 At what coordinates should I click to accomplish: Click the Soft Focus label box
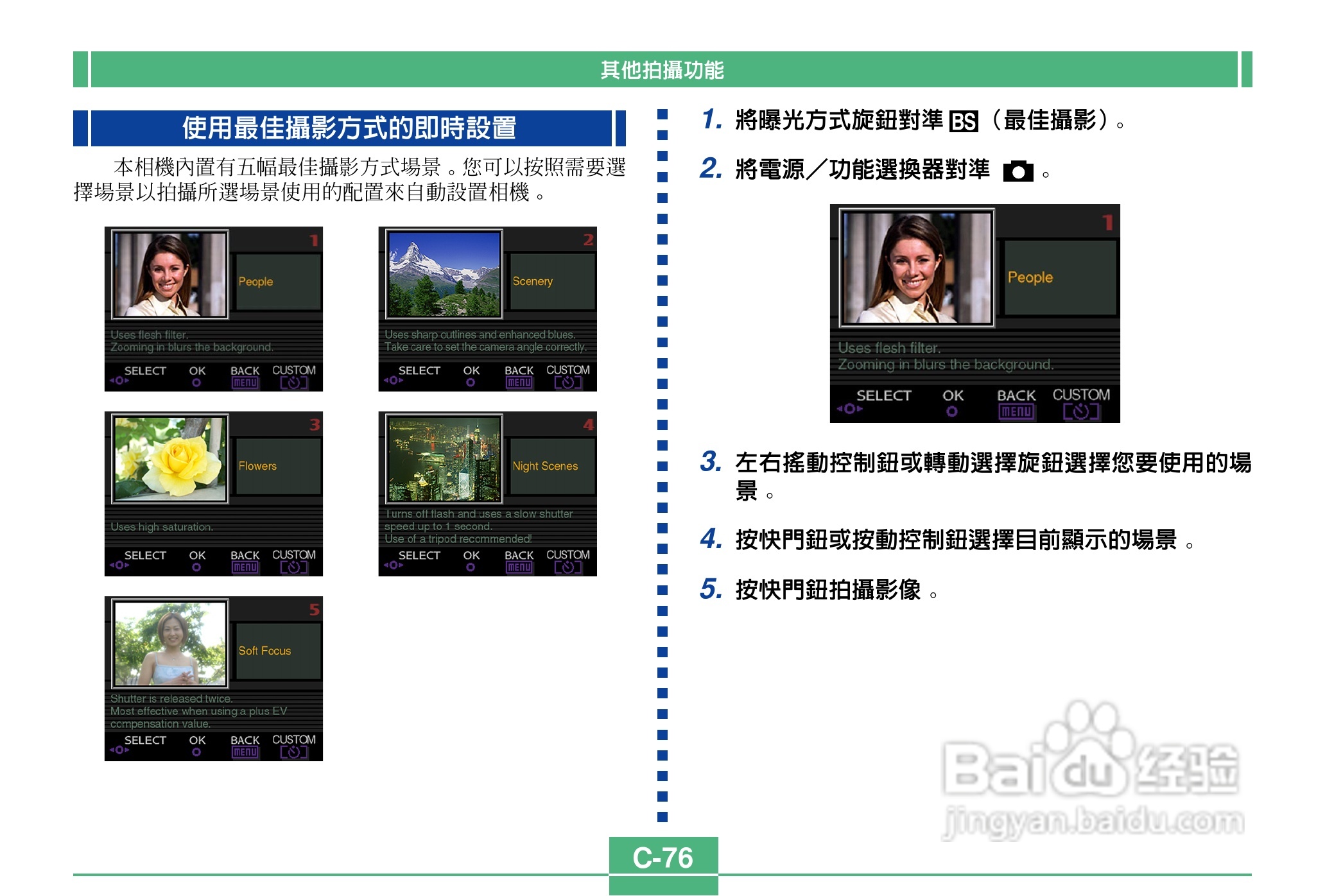278,651
